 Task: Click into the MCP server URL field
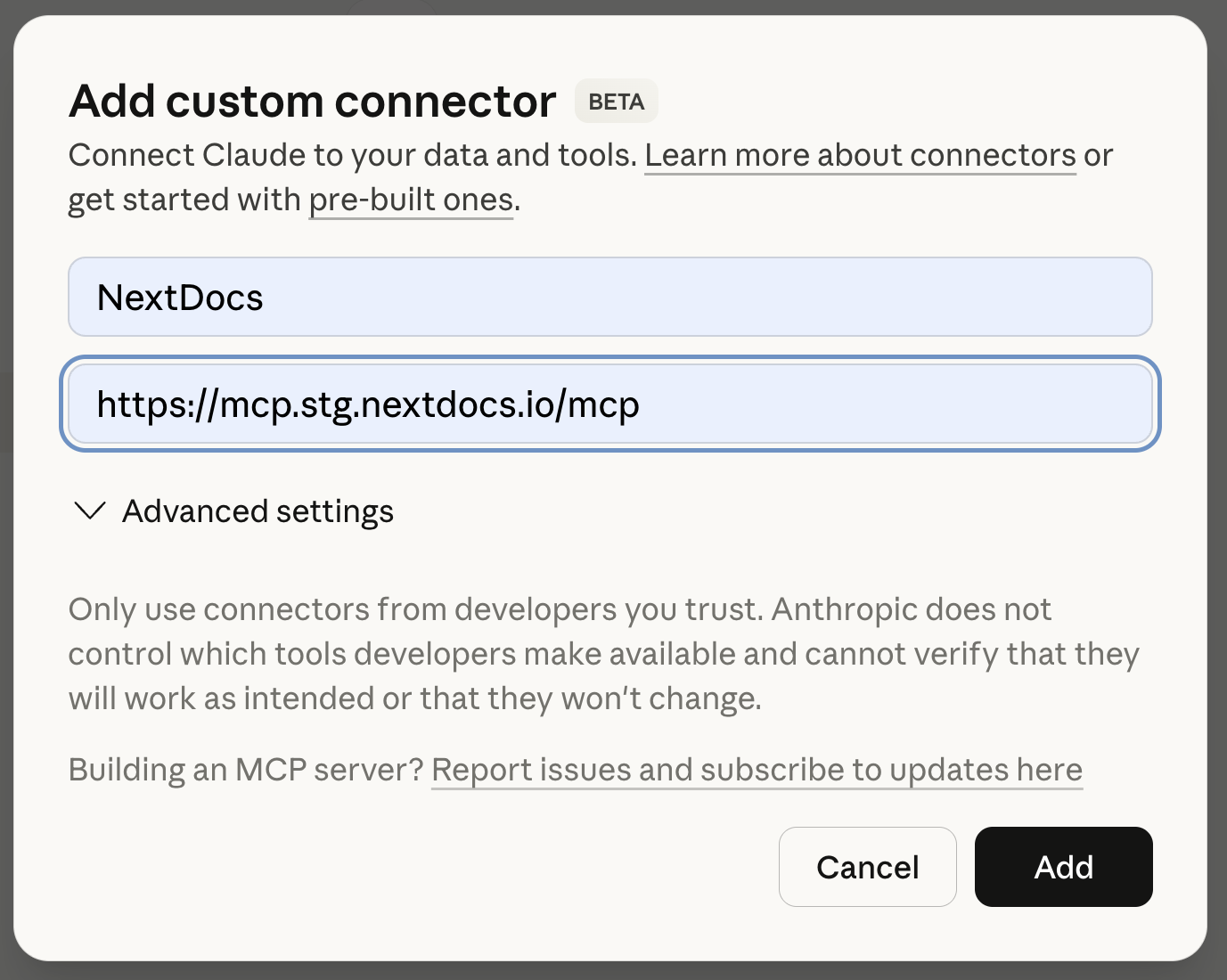(609, 404)
